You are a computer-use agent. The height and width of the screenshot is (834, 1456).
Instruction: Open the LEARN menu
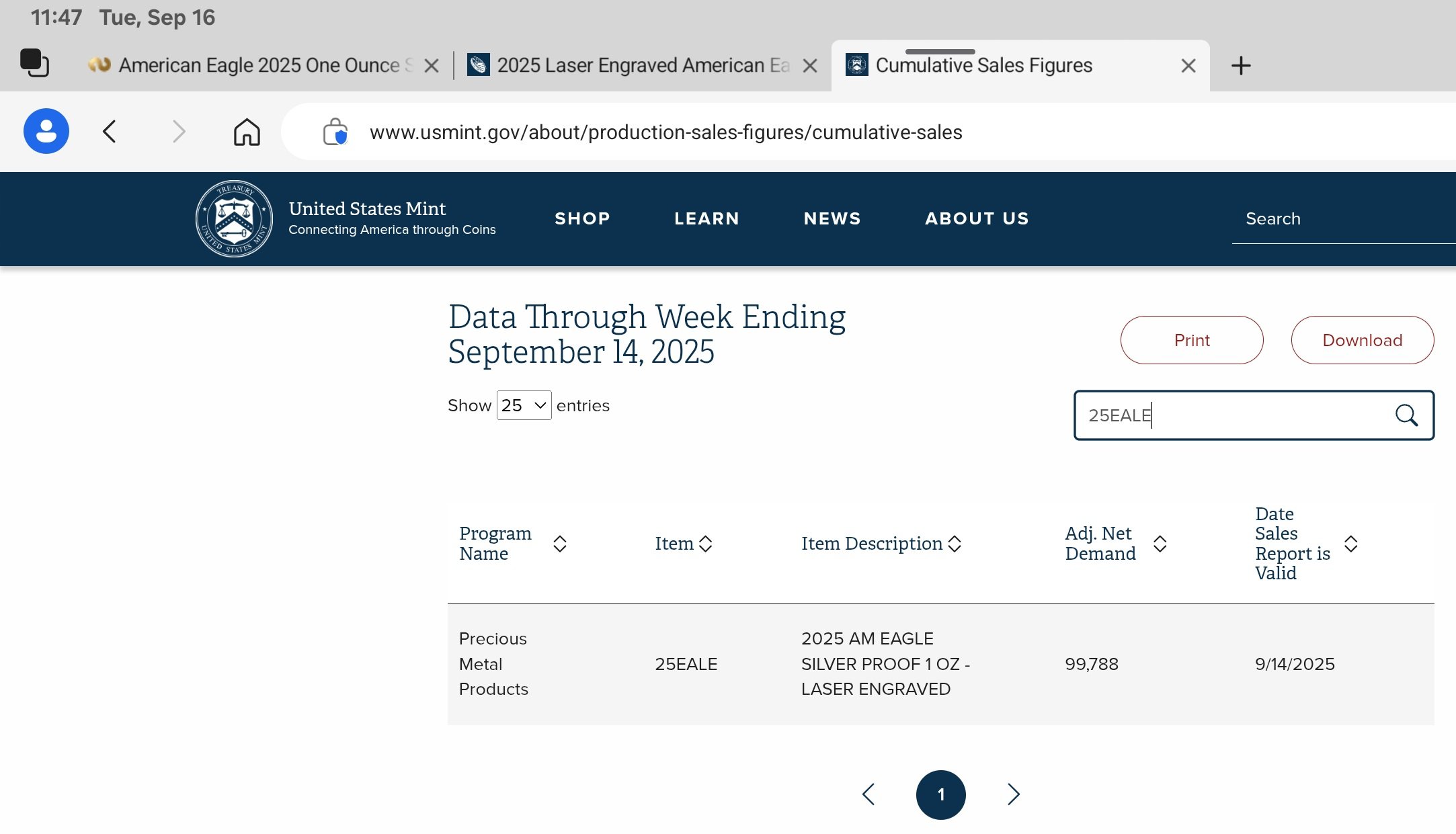pyautogui.click(x=707, y=218)
